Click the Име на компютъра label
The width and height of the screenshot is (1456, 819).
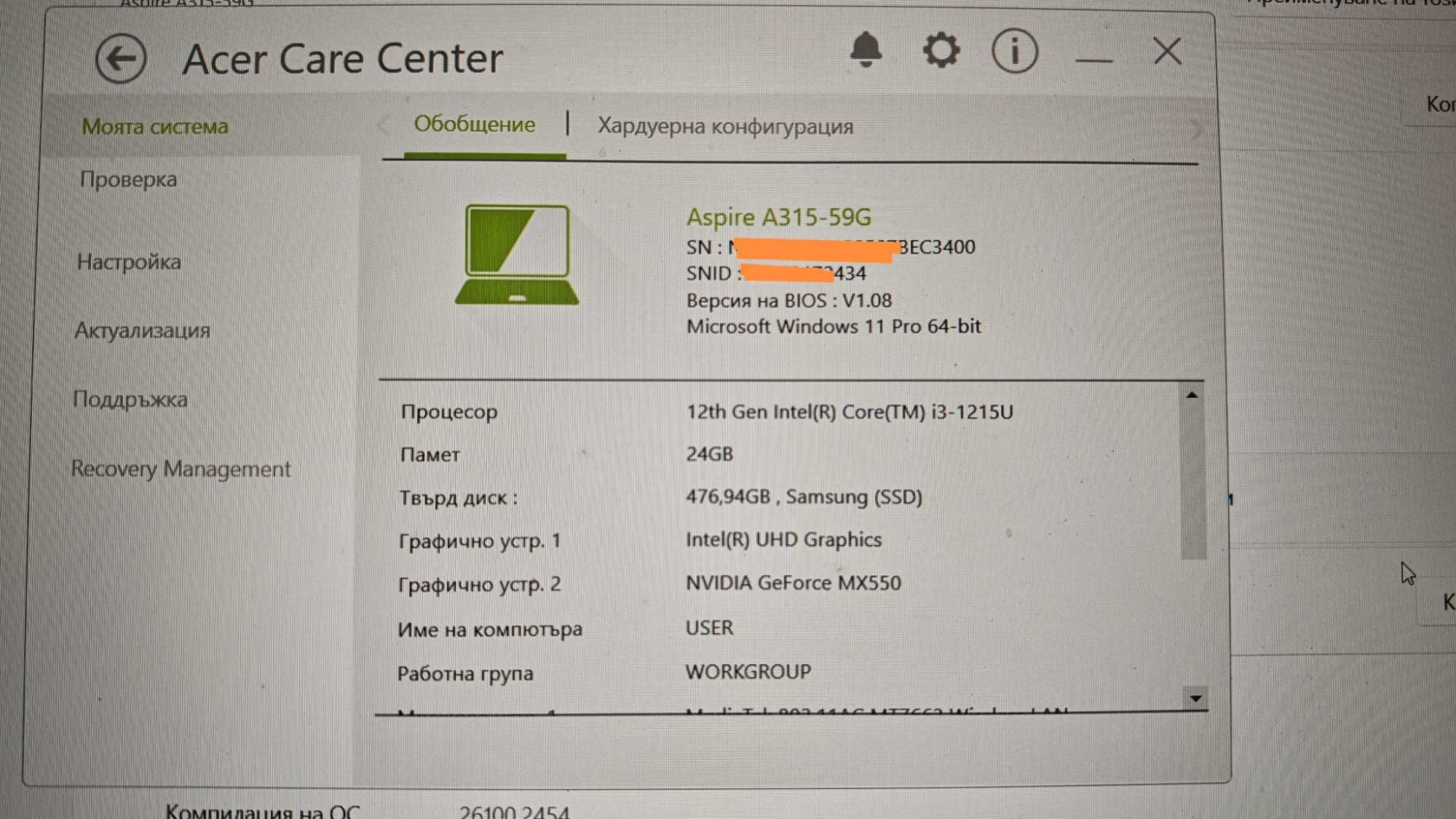[x=489, y=630]
